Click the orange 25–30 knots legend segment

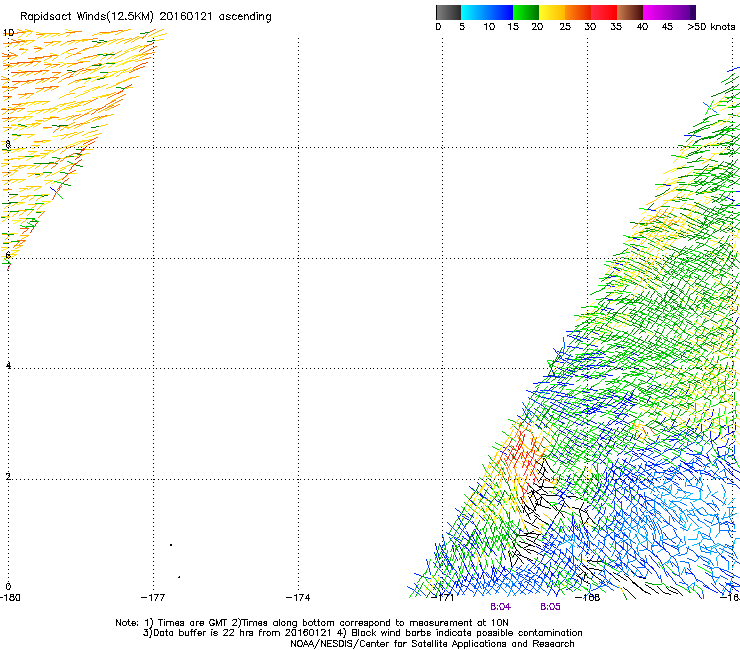click(578, 12)
